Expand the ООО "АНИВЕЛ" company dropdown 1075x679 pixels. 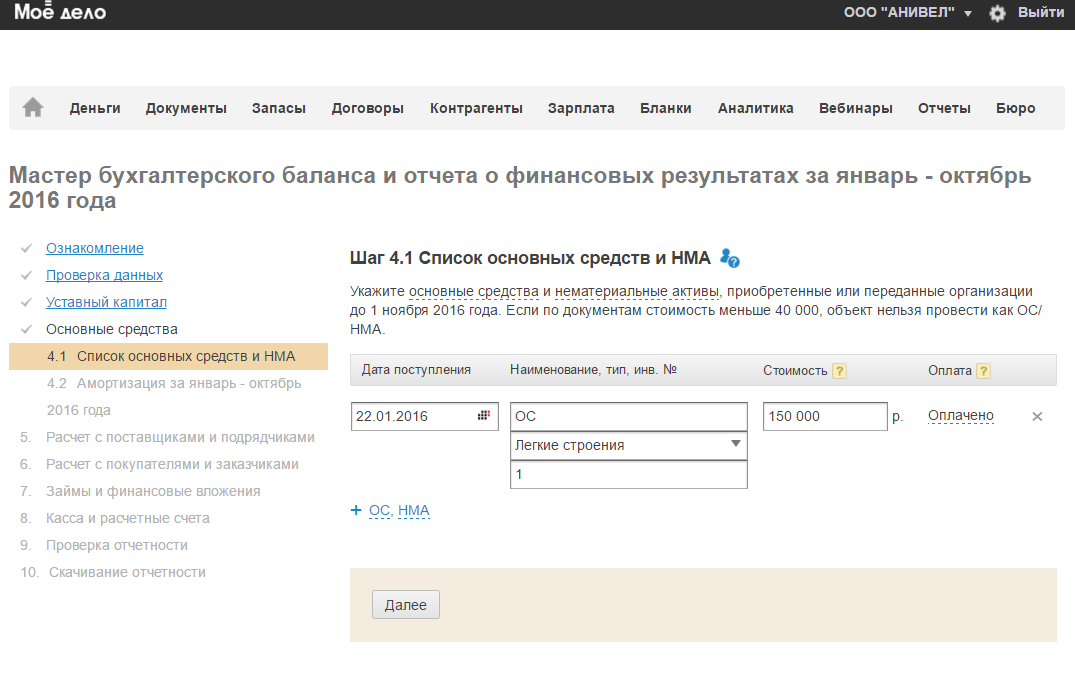coord(907,13)
